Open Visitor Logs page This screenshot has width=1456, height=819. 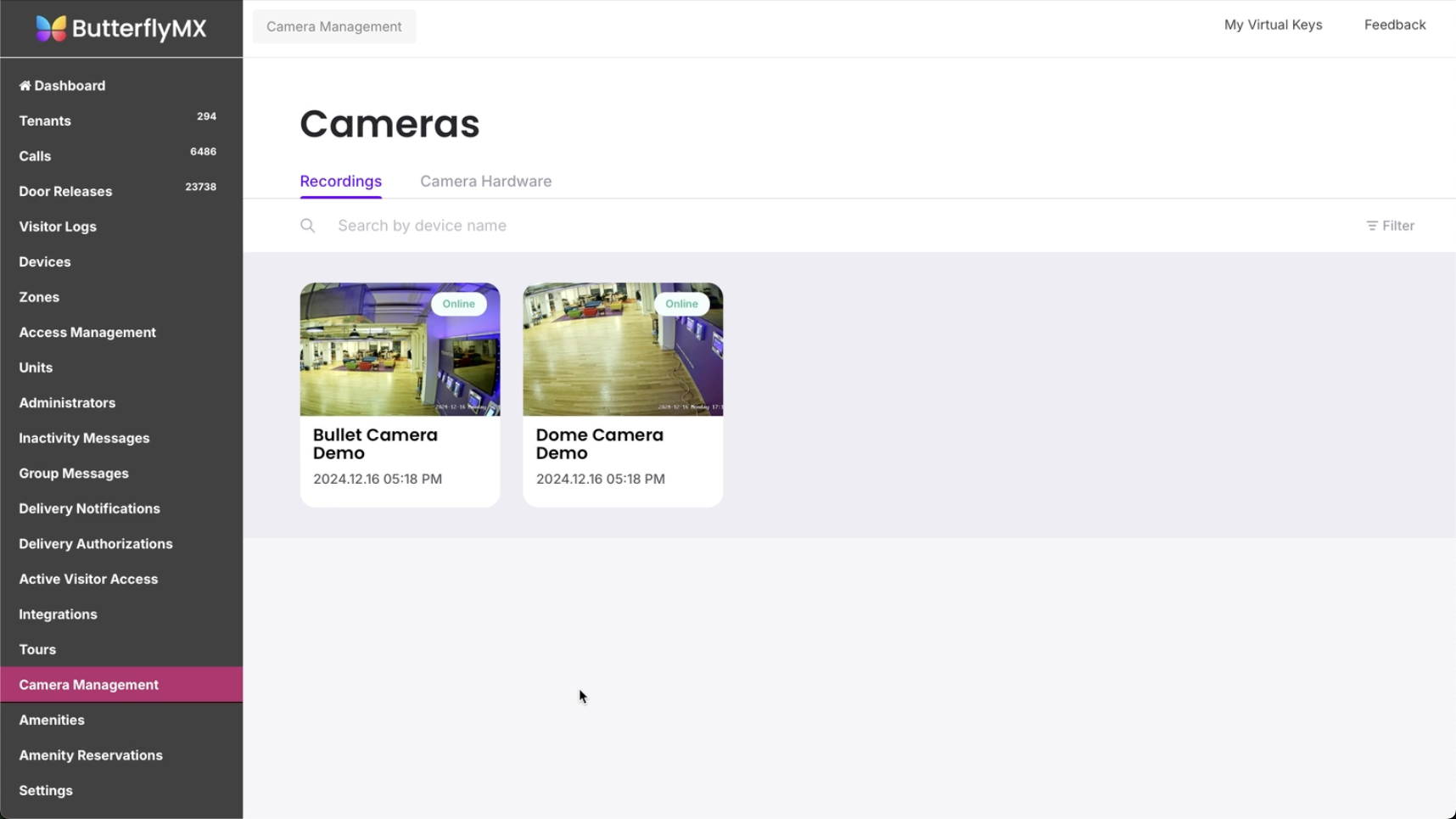(58, 227)
